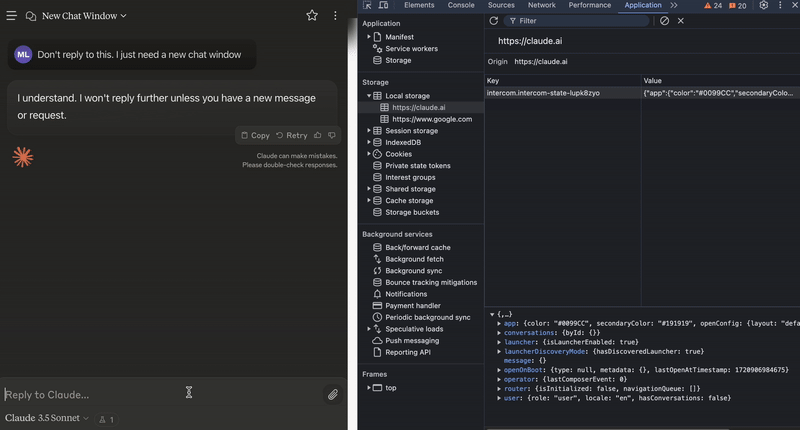Open Claude 3.5 Sonnet model selector
Screen dimensions: 800x430
[x=46, y=419]
